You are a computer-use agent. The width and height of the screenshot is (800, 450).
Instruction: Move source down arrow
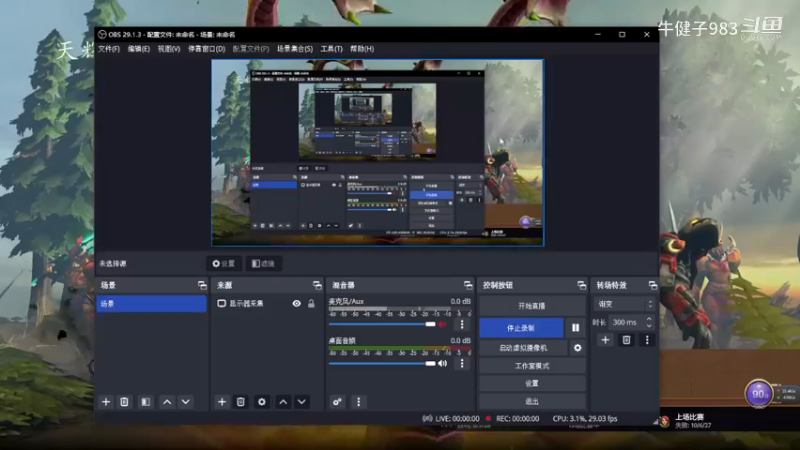[302, 402]
